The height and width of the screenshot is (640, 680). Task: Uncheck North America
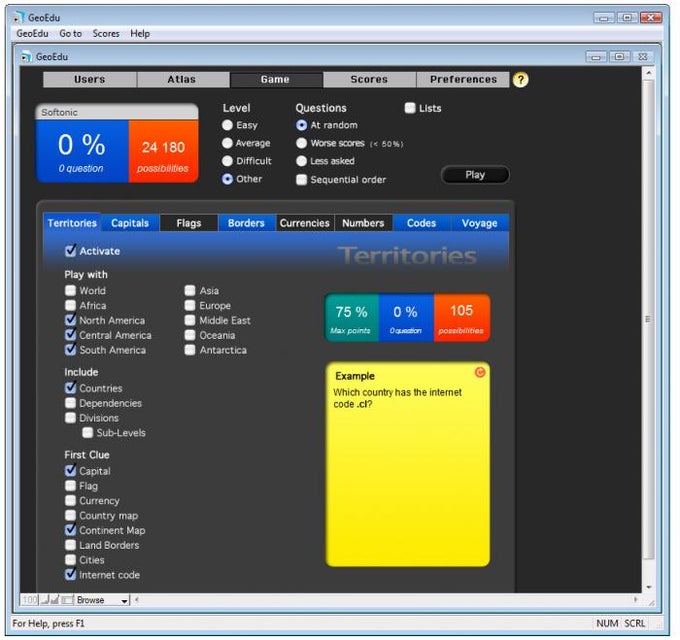(70, 320)
